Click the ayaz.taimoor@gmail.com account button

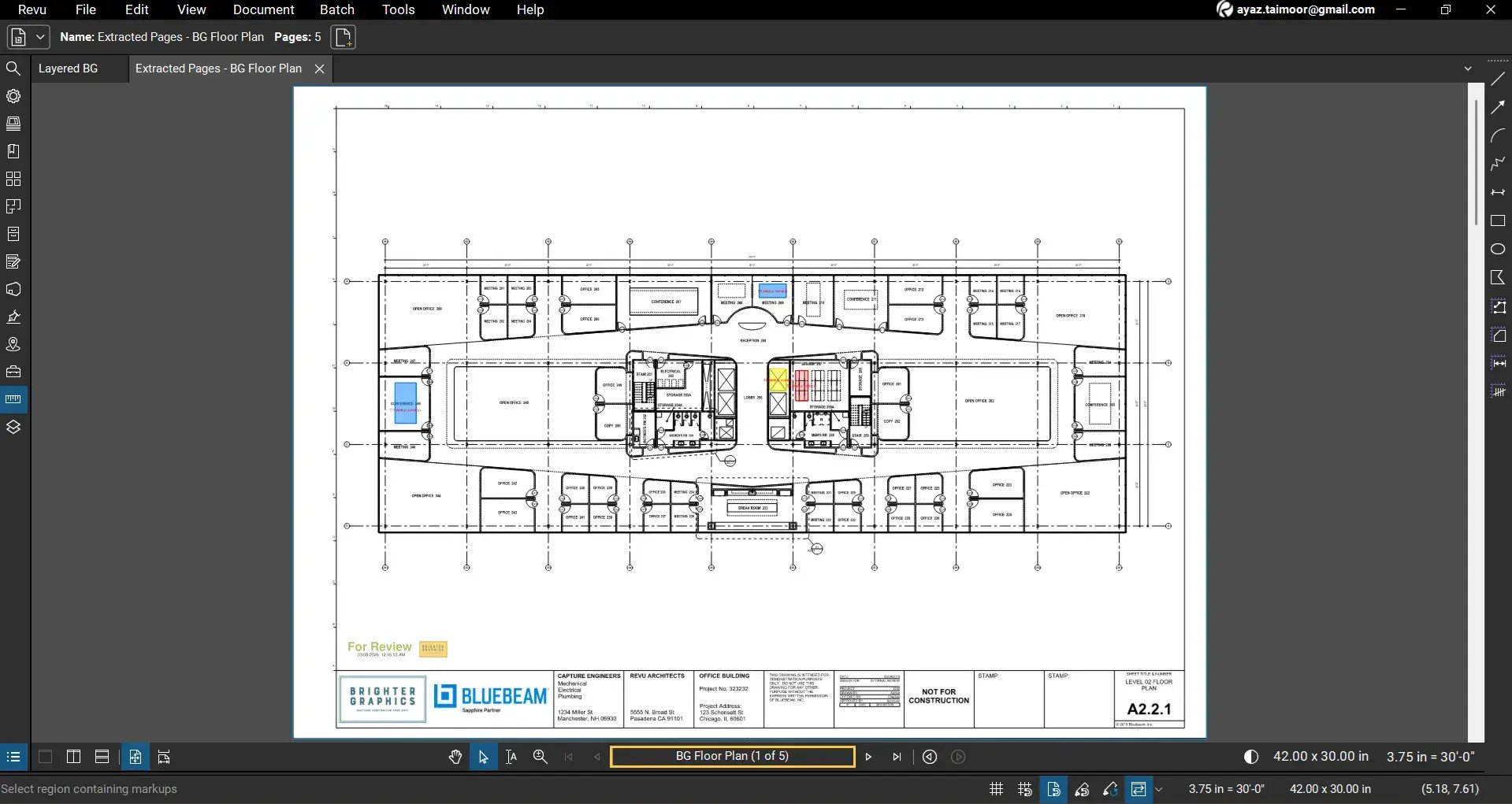coord(1296,9)
